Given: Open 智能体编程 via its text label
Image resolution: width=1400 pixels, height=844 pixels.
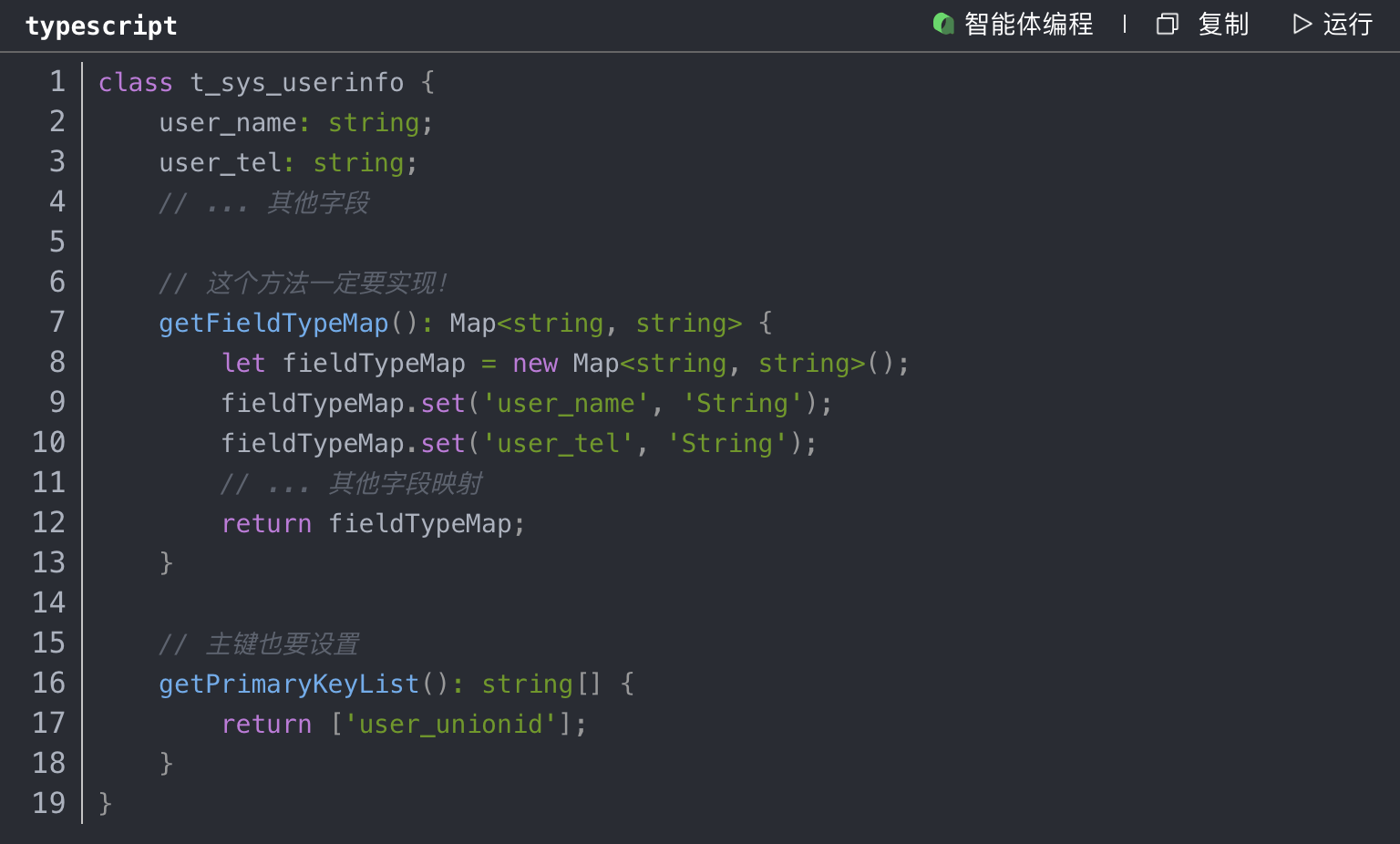Looking at the screenshot, I should click(1028, 24).
